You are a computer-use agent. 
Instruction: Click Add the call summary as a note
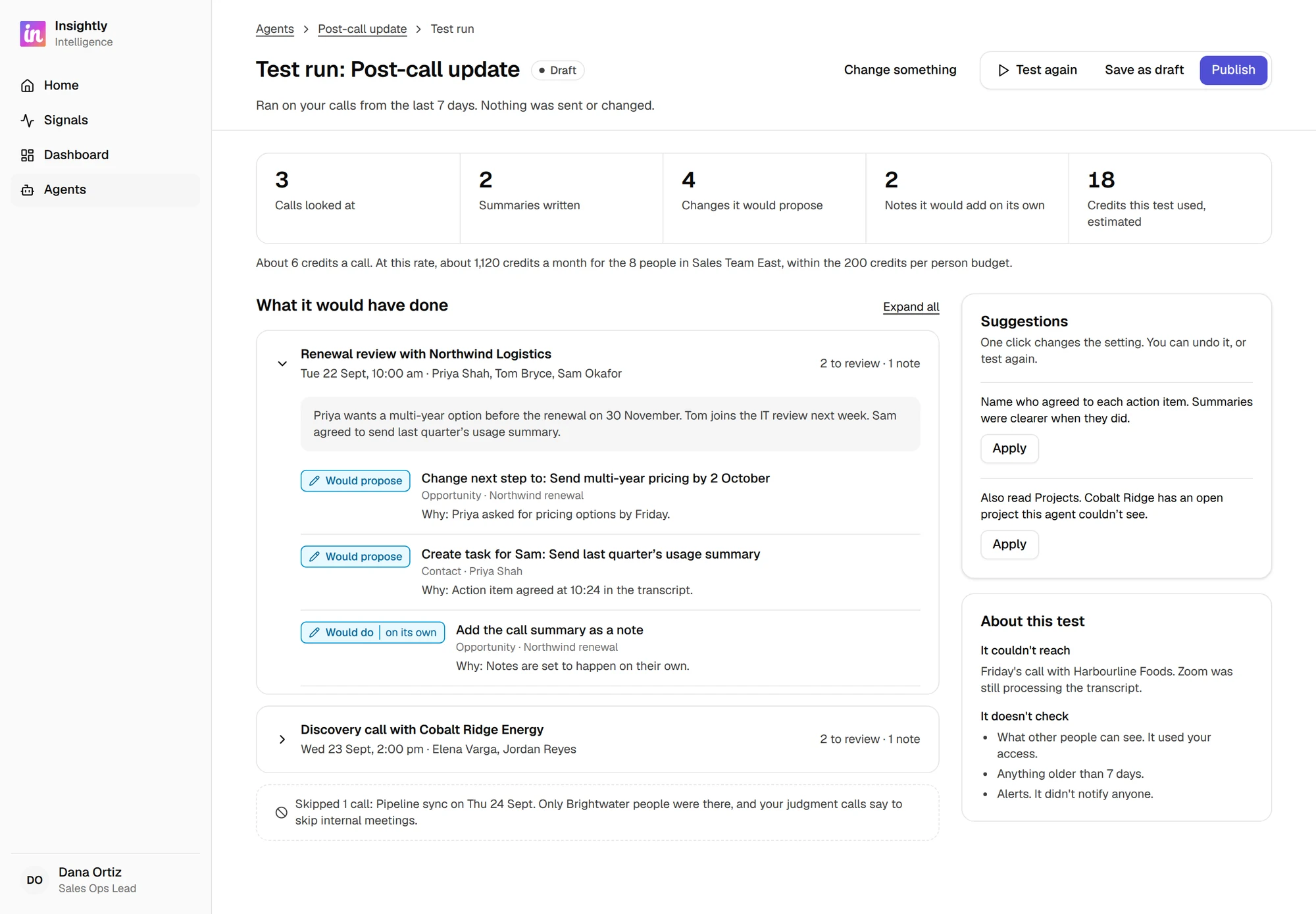(549, 630)
